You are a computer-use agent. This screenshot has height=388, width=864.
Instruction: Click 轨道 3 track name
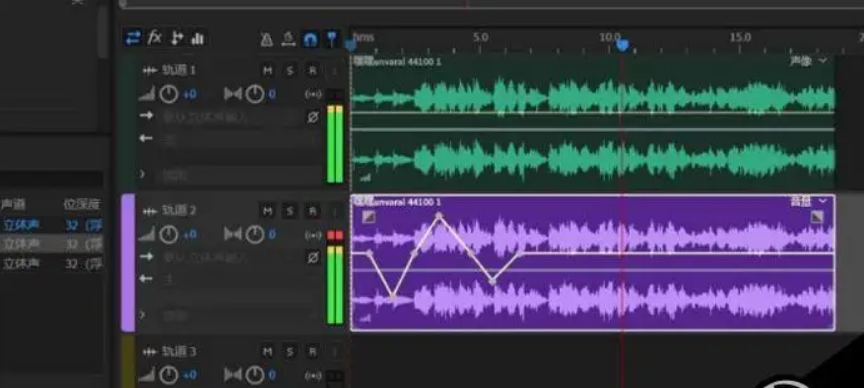click(179, 351)
